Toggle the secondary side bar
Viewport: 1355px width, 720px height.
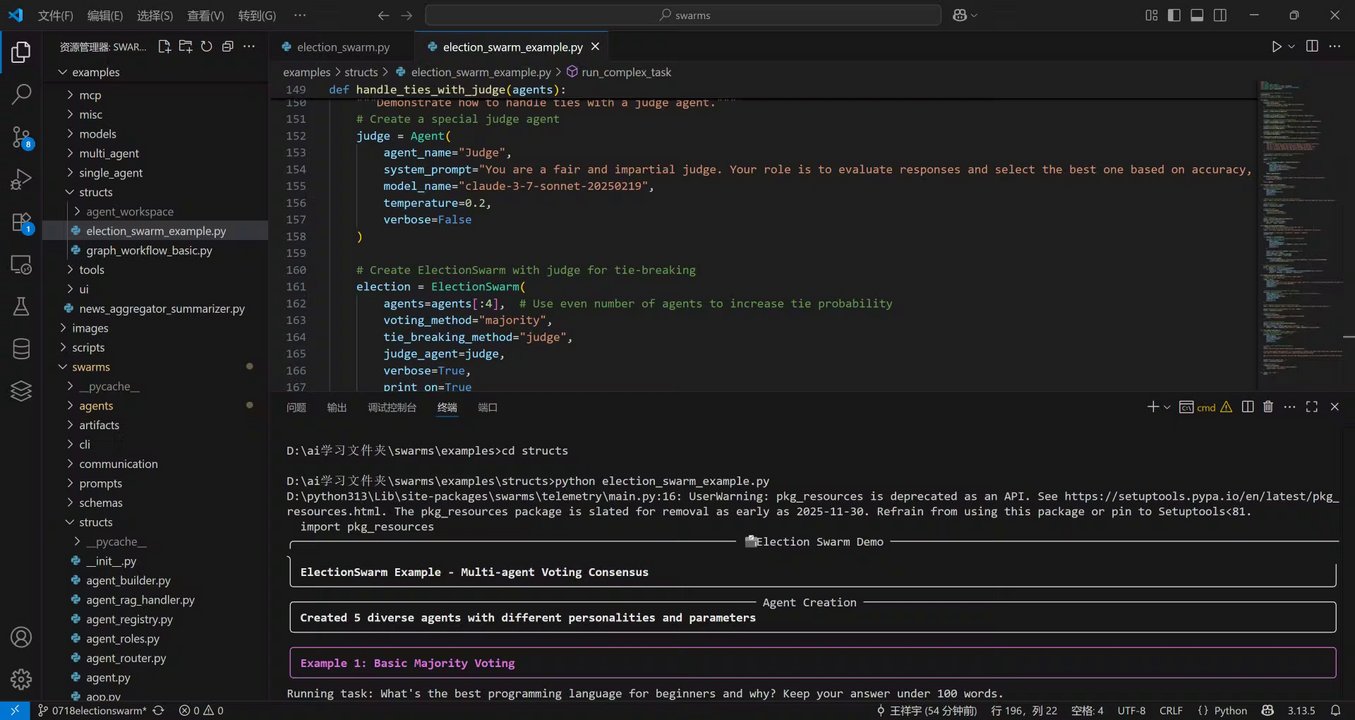[x=1220, y=15]
